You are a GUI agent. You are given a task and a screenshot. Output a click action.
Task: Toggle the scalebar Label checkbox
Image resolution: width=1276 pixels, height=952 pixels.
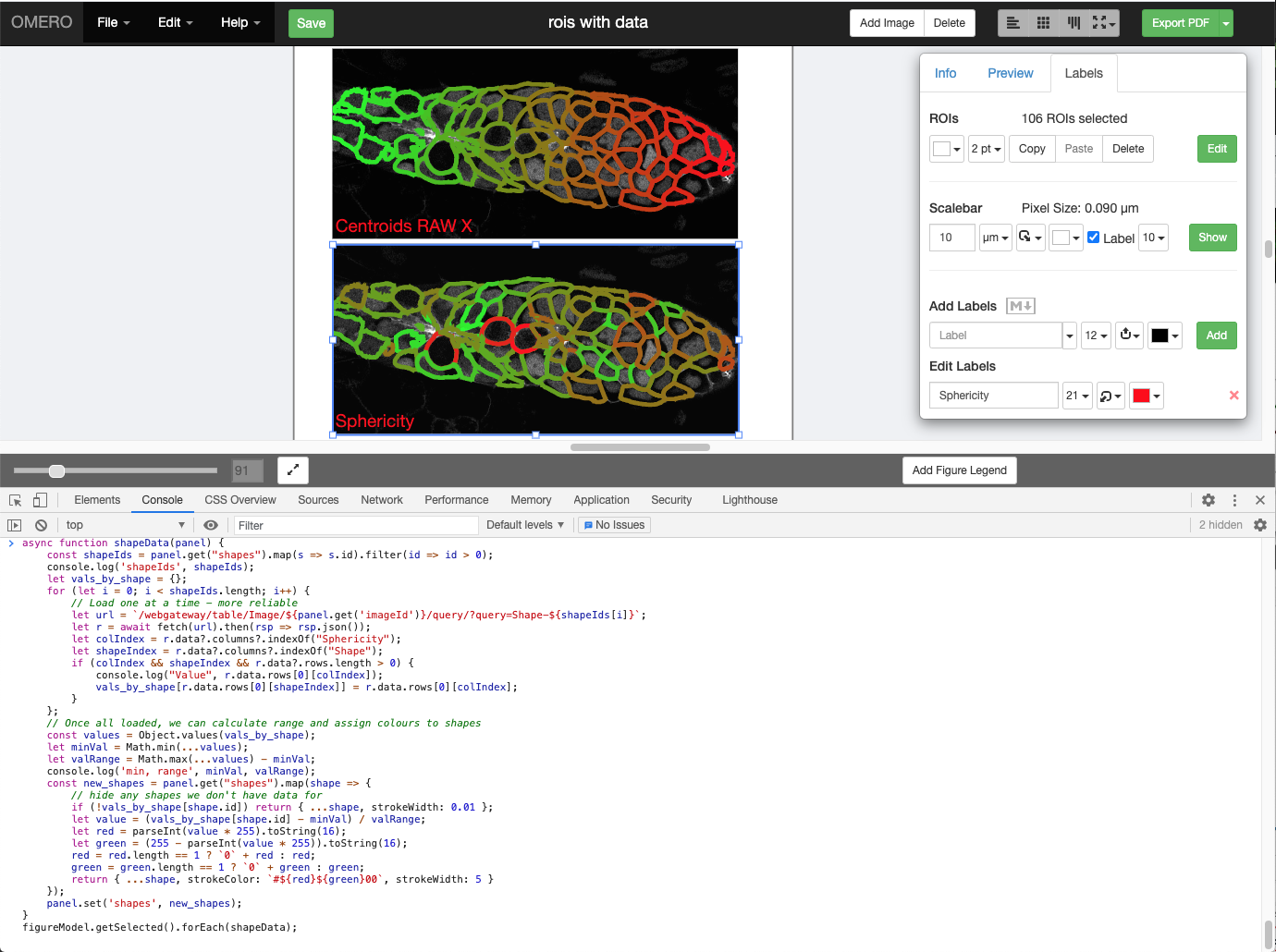[x=1094, y=238]
